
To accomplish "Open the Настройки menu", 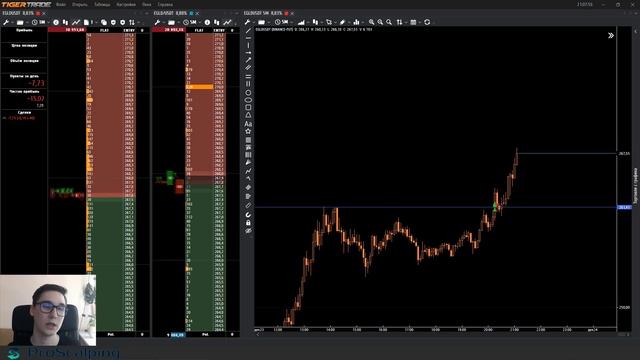I will click(126, 4).
